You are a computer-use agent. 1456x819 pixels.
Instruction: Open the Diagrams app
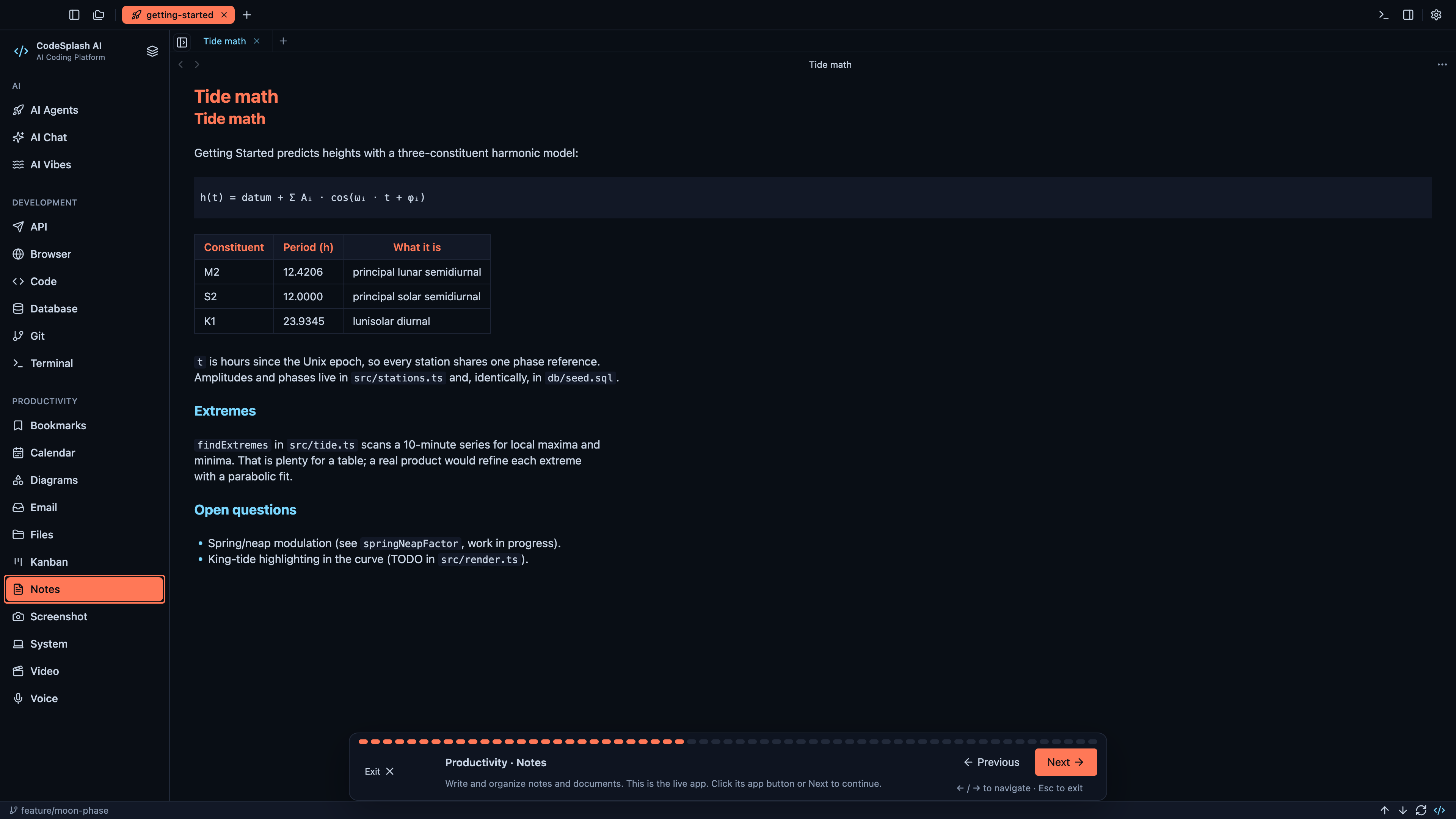click(x=85, y=480)
